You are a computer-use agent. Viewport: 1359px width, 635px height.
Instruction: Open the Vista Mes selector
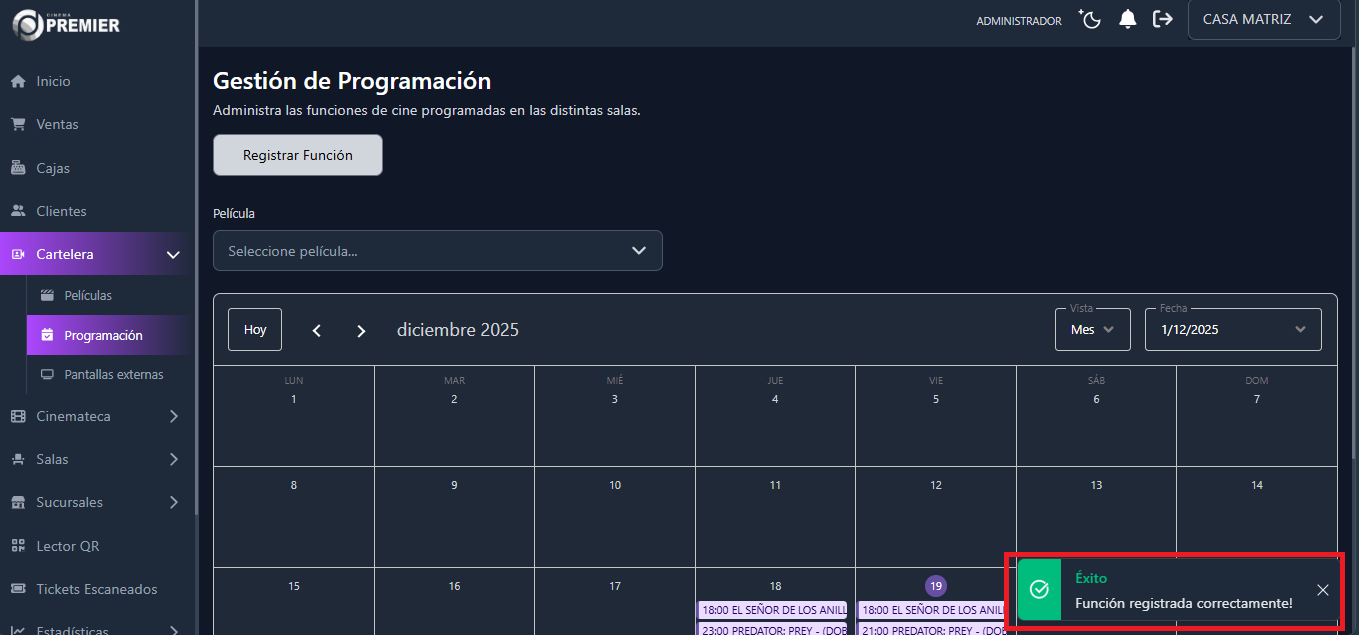pyautogui.click(x=1092, y=329)
